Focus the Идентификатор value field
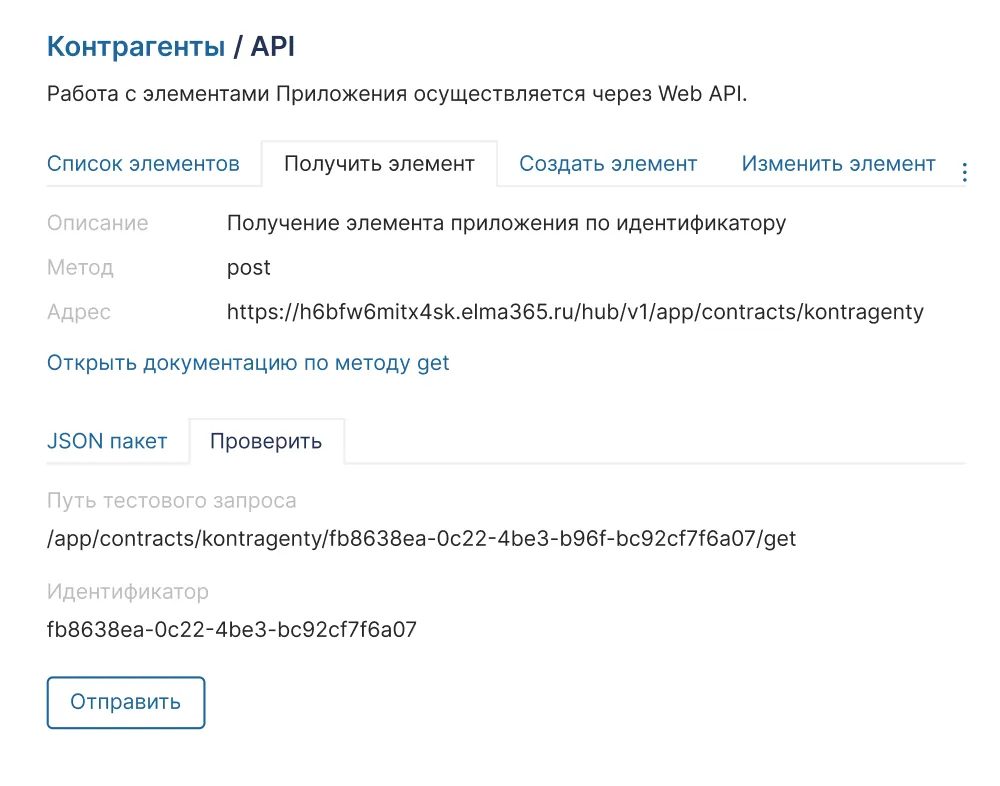Screen dimensions: 1000x786 (x=231, y=630)
